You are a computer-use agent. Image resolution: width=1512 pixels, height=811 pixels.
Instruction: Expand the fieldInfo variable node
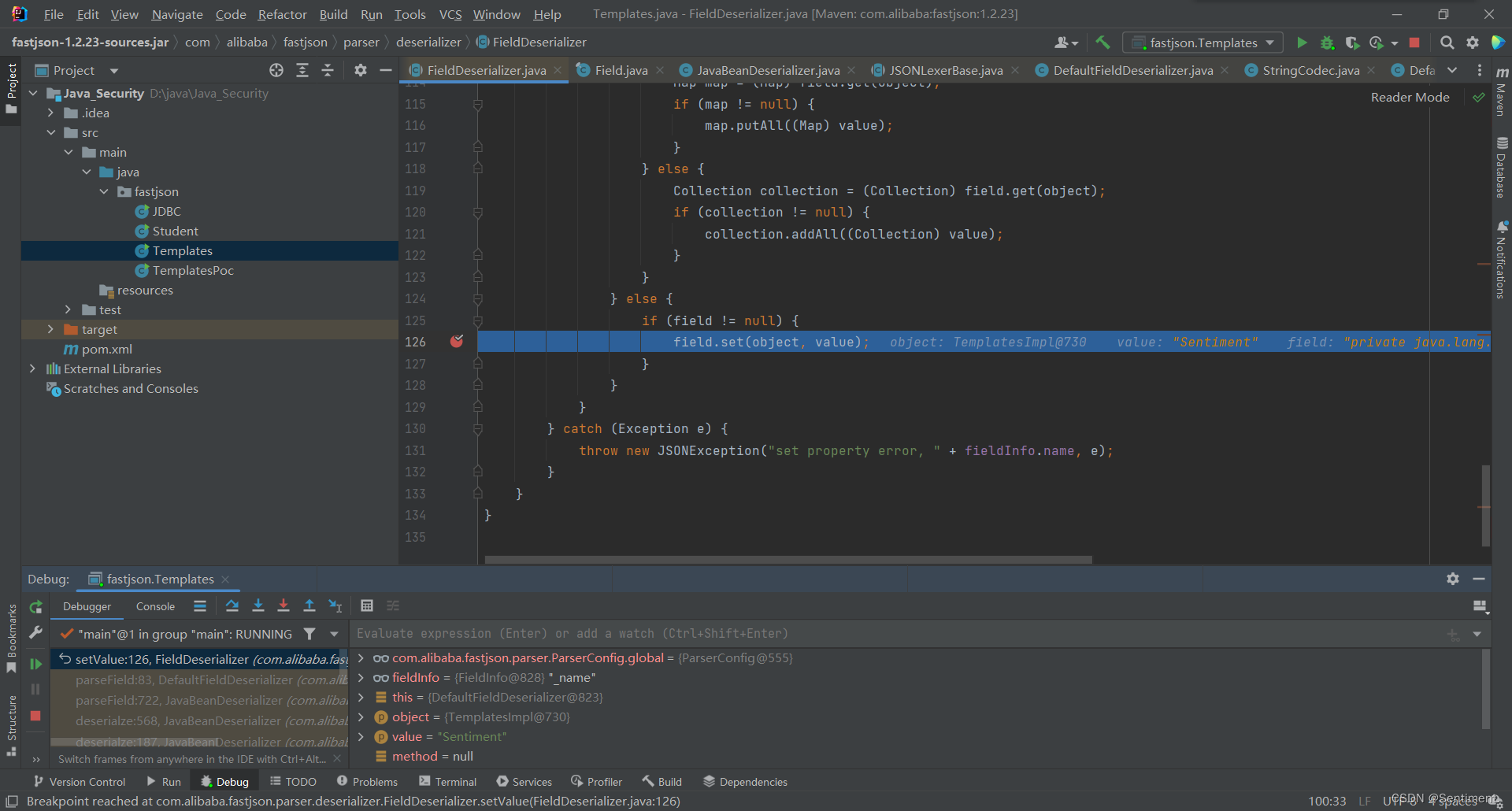pos(361,677)
